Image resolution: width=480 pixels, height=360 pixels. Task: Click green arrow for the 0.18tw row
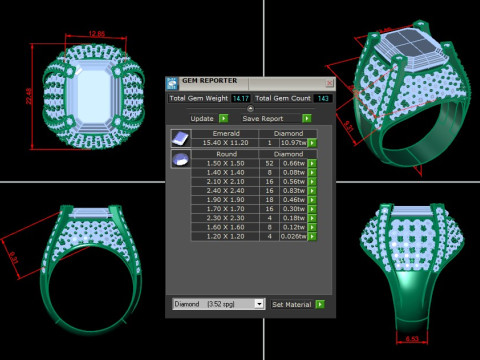point(312,218)
